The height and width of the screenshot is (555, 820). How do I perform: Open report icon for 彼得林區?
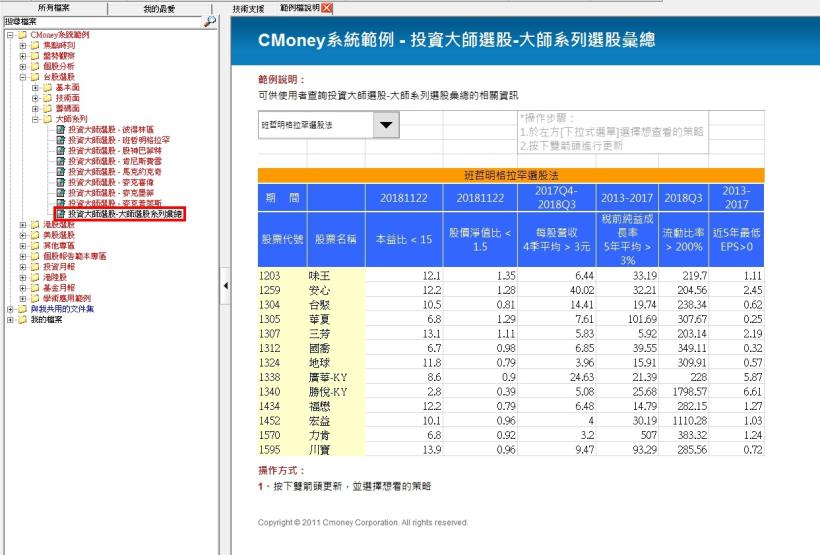tap(61, 129)
